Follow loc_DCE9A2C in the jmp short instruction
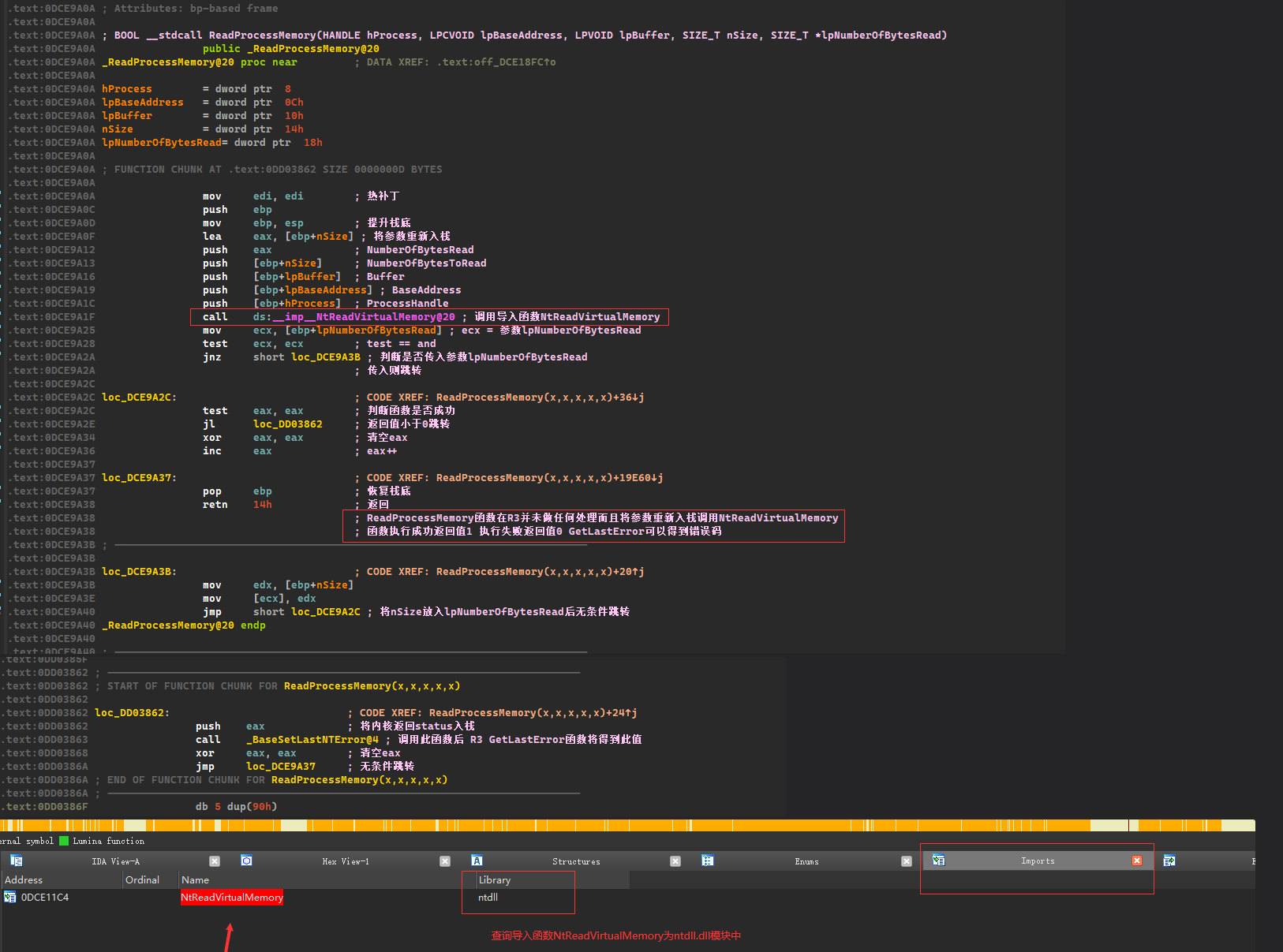 [x=325, y=612]
